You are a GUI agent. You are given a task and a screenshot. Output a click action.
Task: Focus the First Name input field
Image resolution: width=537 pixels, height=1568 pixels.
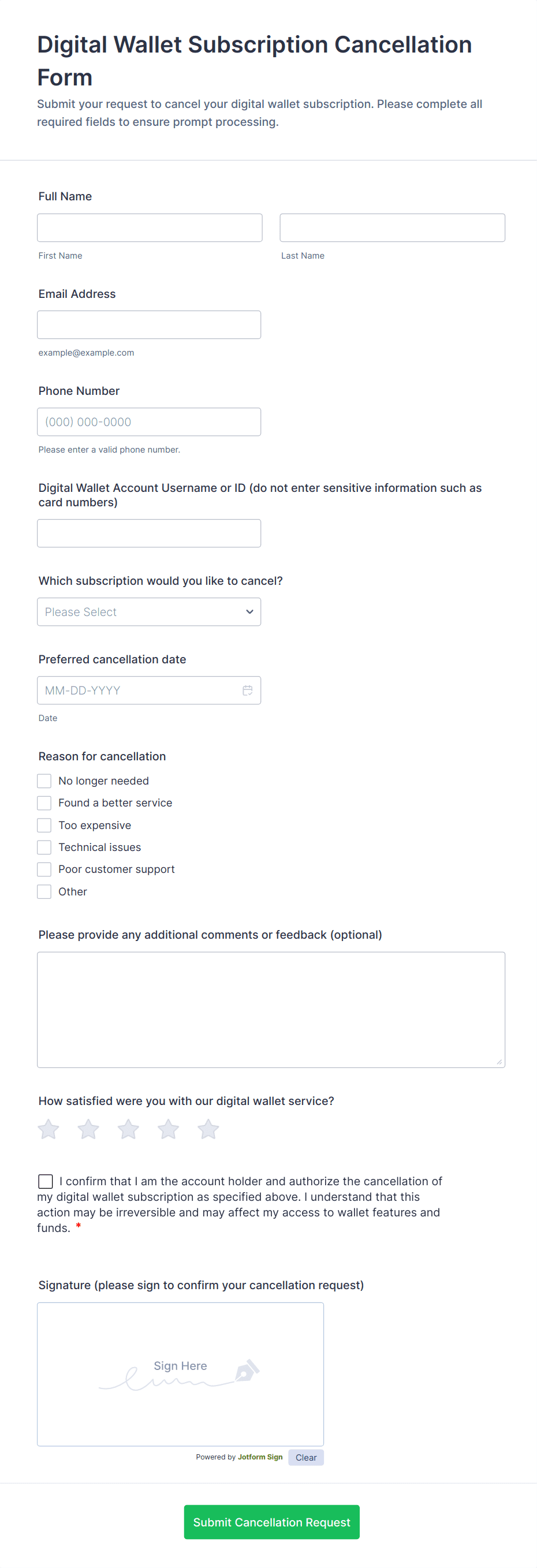pyautogui.click(x=149, y=227)
